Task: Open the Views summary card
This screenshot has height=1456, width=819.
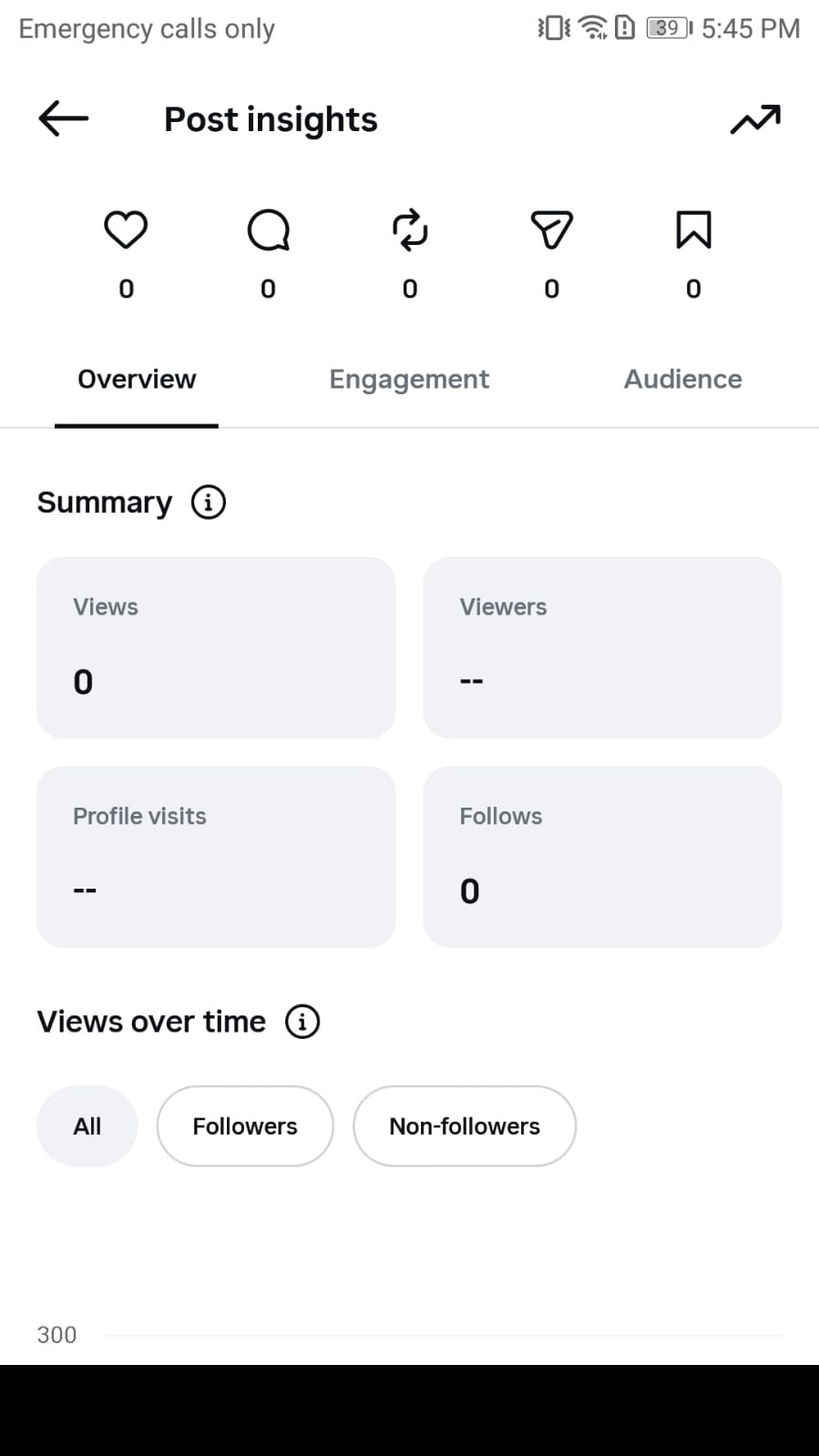Action: (x=216, y=647)
